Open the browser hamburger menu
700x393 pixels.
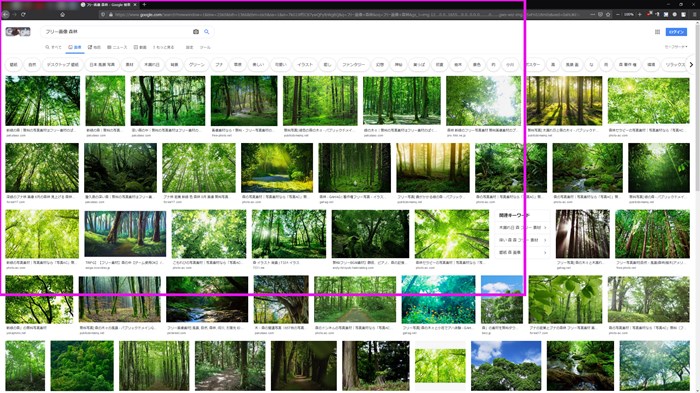click(x=694, y=14)
